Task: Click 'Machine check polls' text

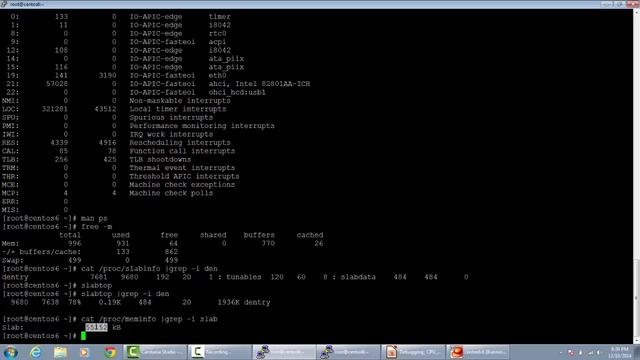Action: pos(171,193)
